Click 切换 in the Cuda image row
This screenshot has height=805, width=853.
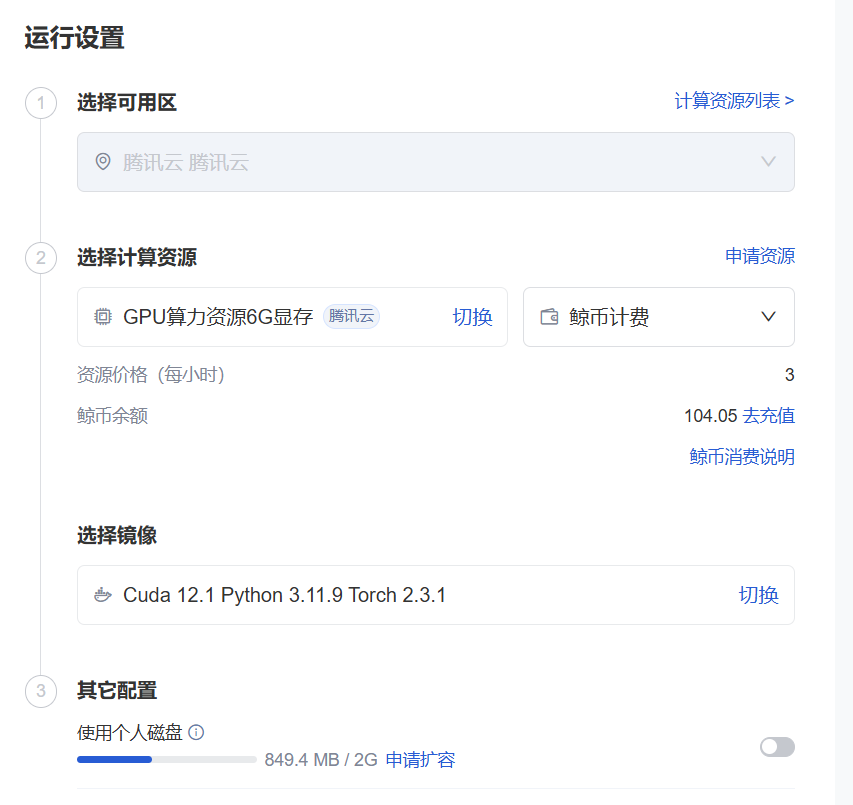click(758, 595)
